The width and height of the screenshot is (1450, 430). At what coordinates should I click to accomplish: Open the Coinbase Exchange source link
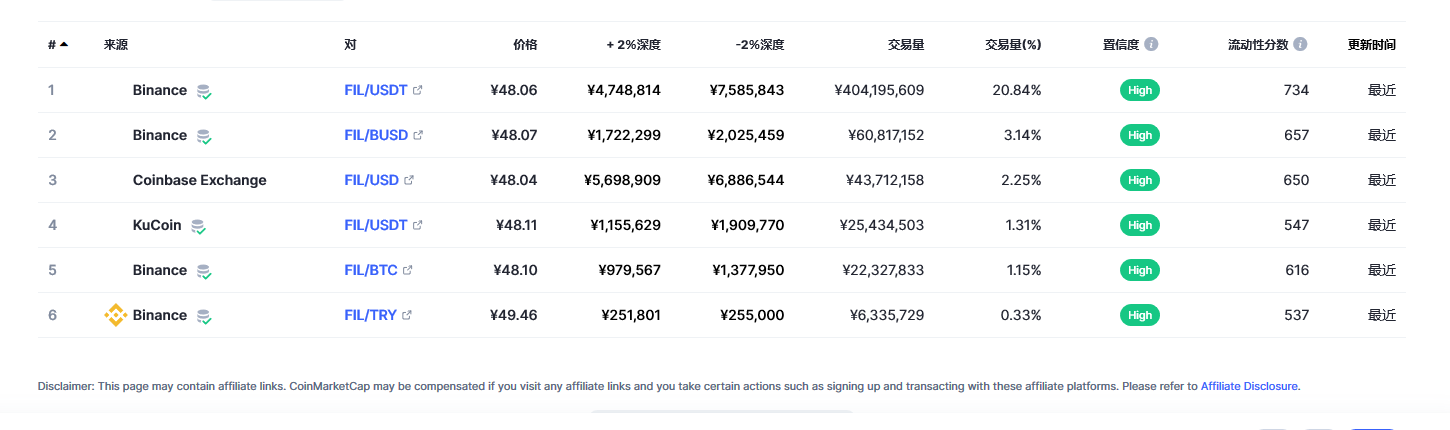199,180
